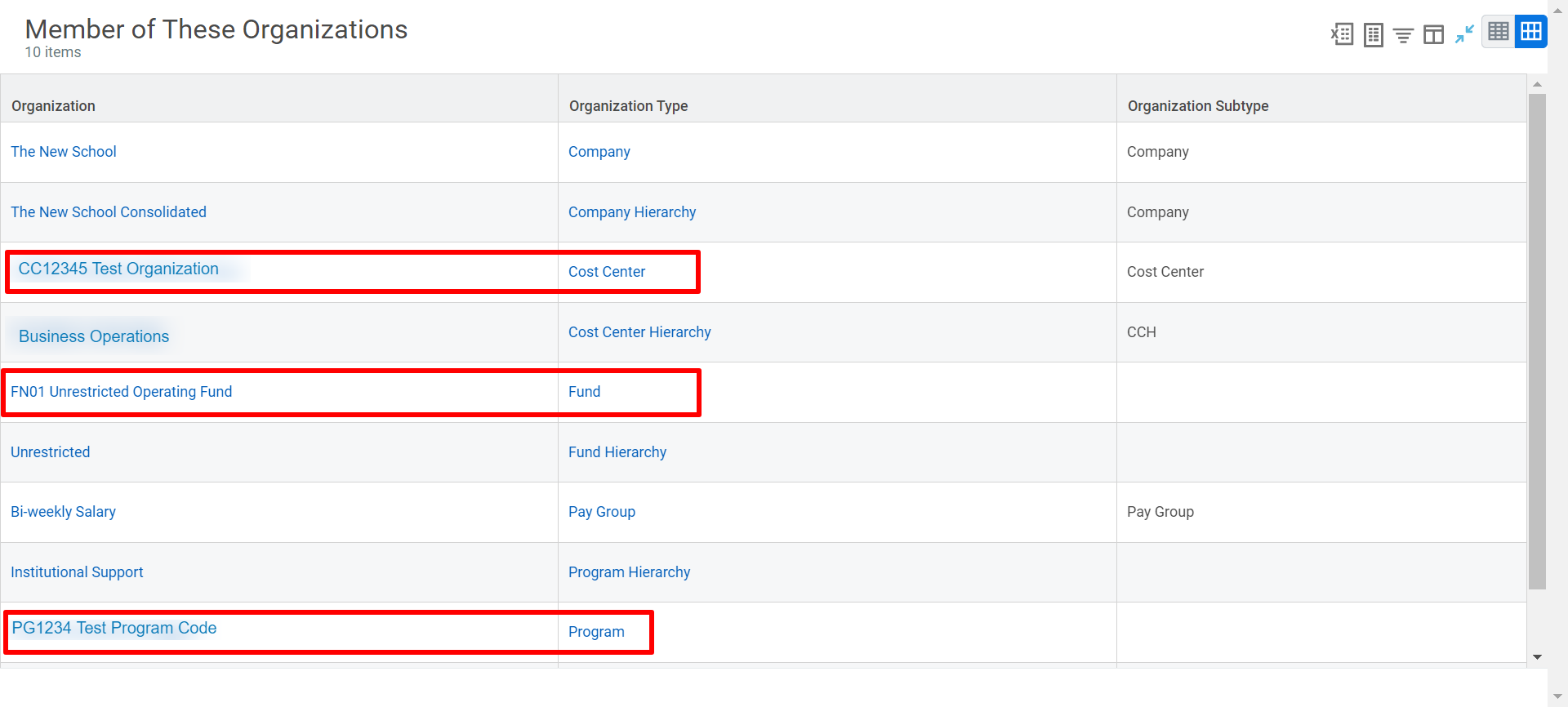Sort by Organization Subtype column header
This screenshot has height=707, width=1568.
coord(1198,106)
